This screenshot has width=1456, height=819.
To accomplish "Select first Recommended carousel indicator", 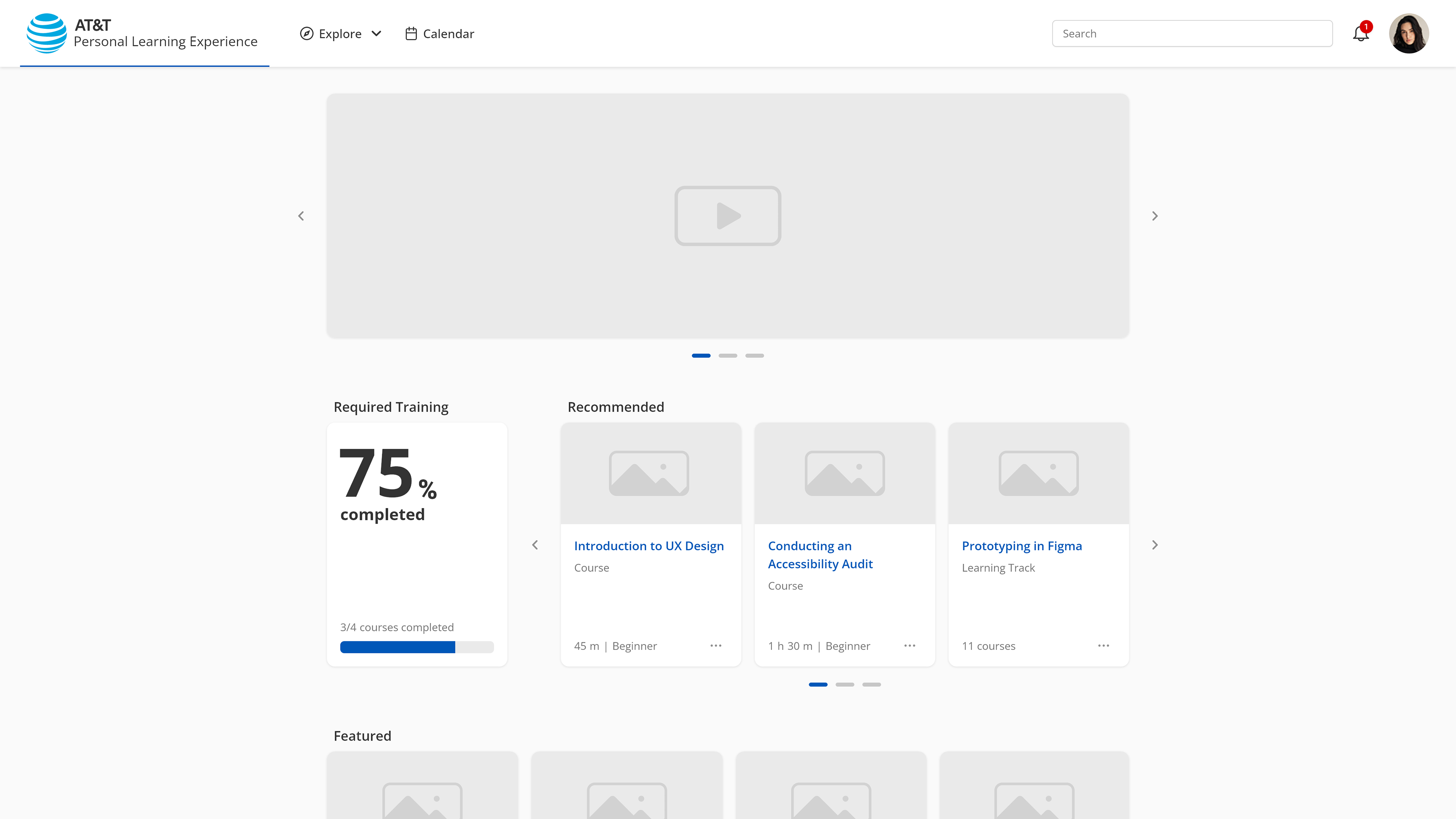I will tap(818, 684).
